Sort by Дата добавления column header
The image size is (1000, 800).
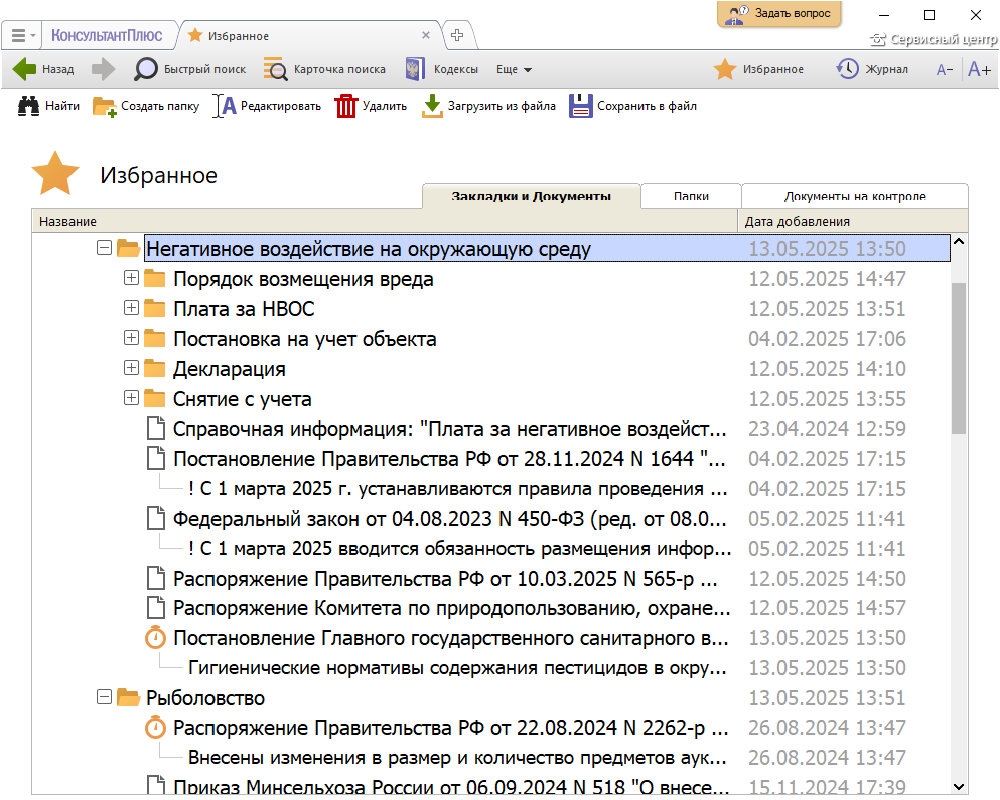(x=853, y=221)
